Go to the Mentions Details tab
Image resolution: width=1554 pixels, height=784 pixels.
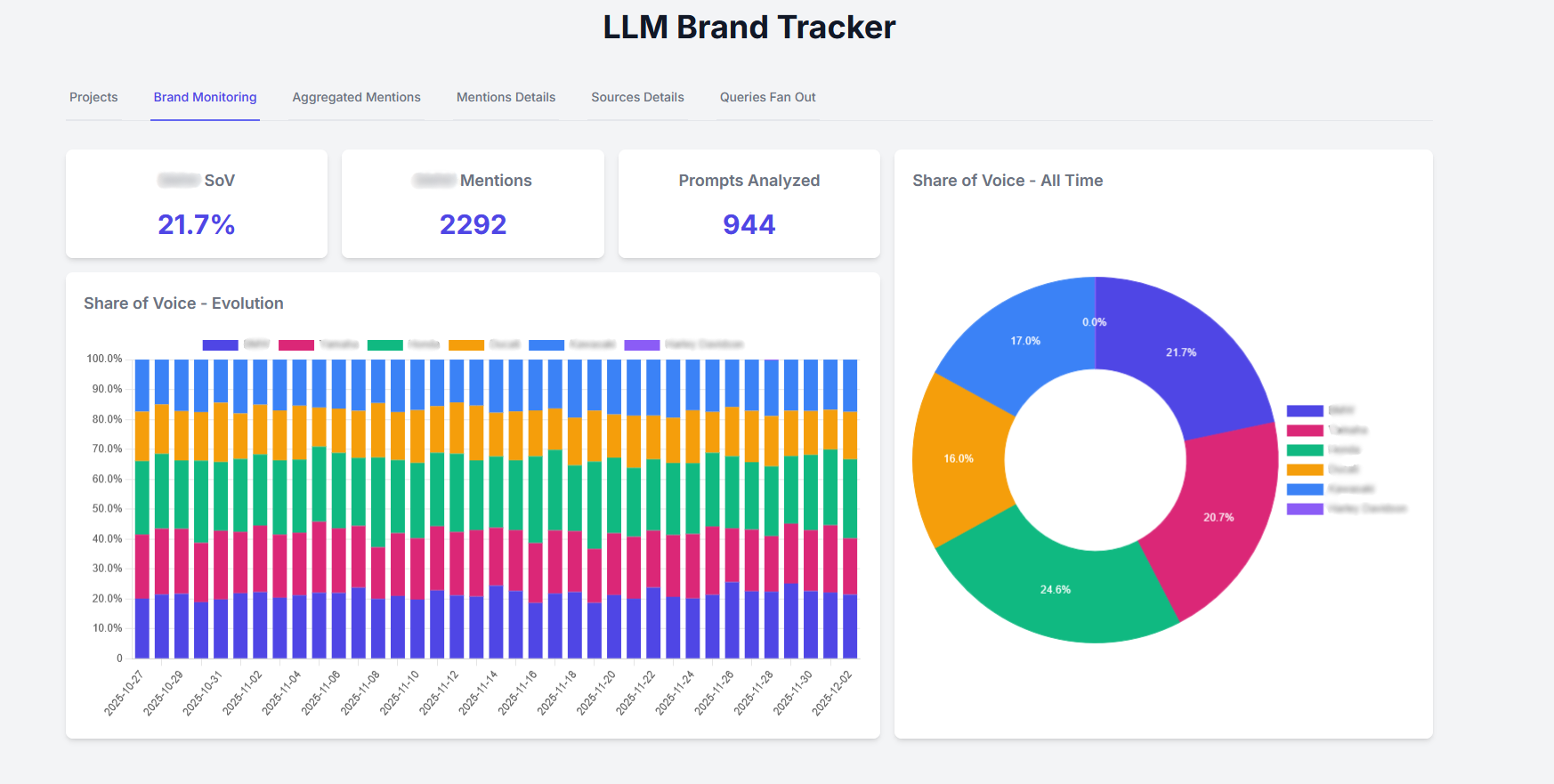[x=506, y=97]
